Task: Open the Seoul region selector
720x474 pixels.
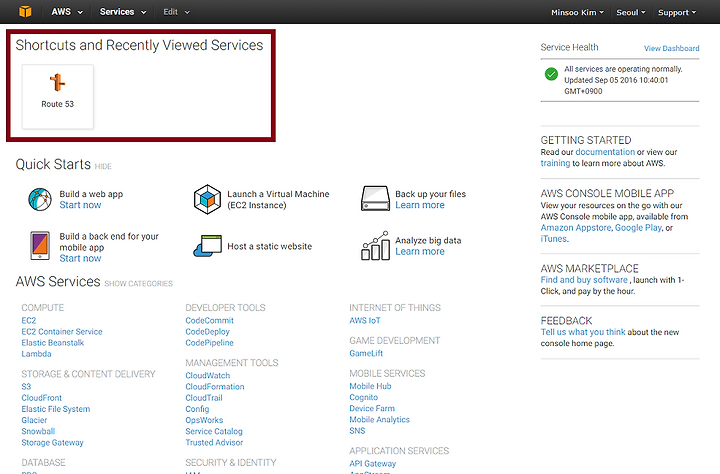Action: click(x=630, y=12)
